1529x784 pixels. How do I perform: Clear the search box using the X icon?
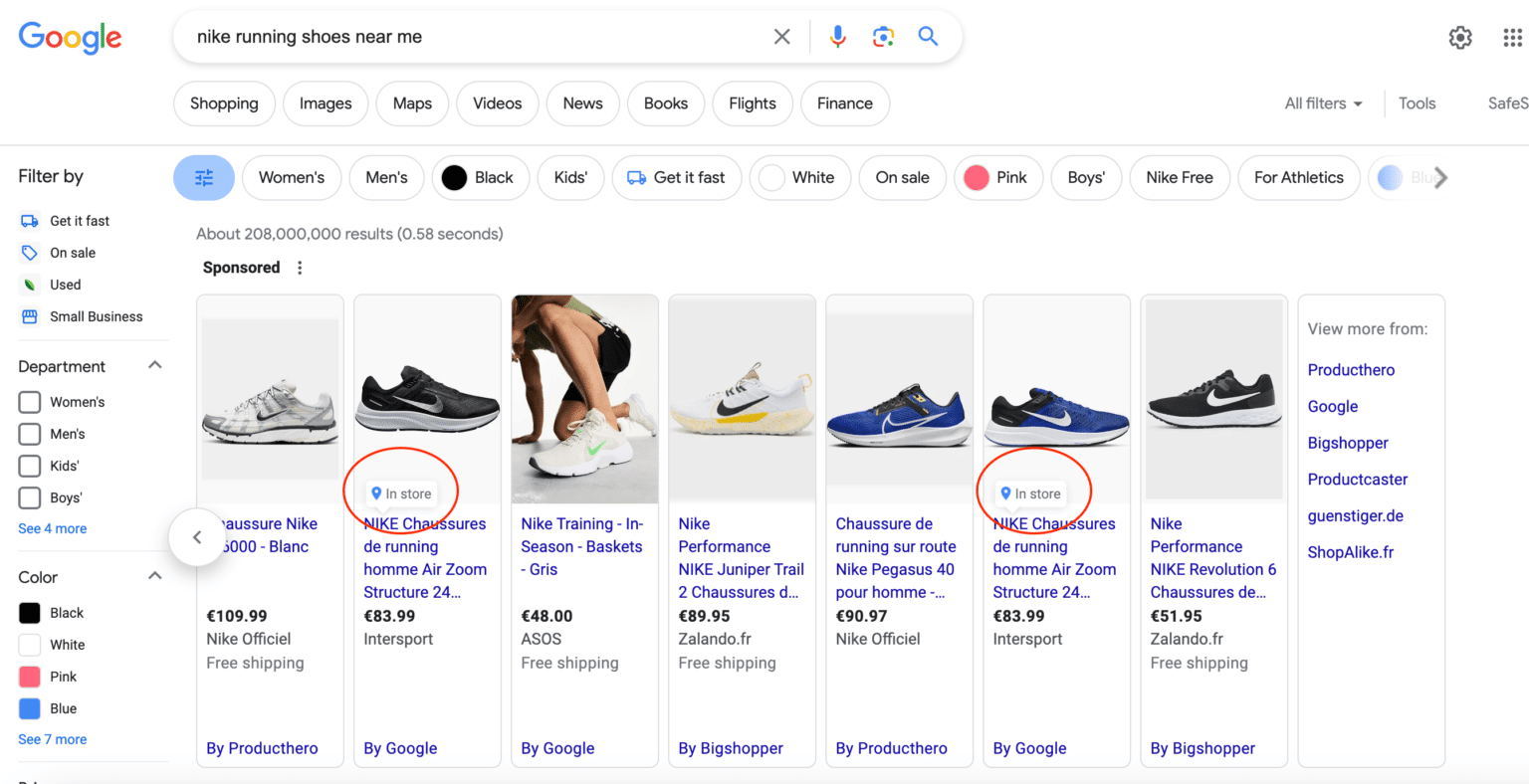[782, 36]
